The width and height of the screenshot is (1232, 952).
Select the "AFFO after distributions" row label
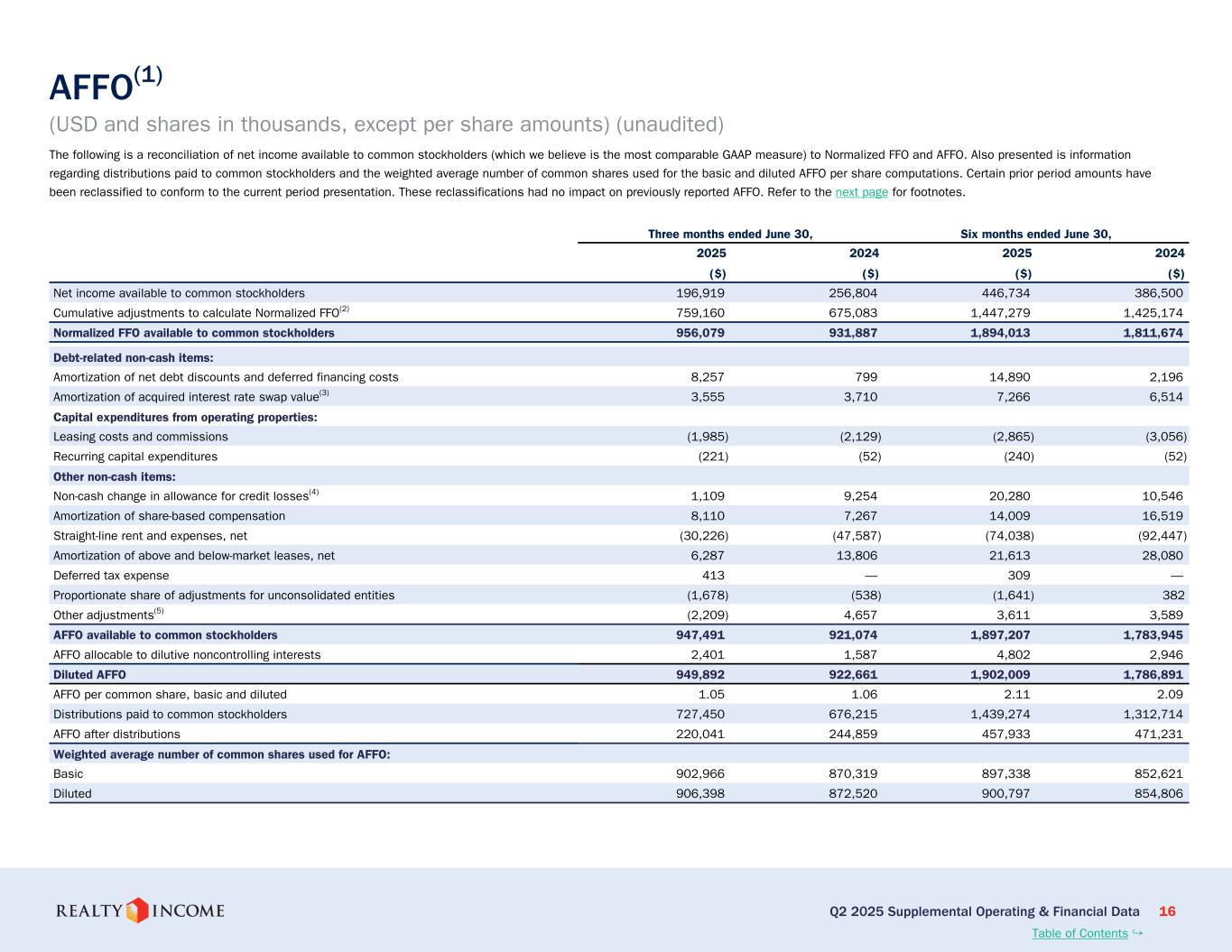[x=116, y=735]
